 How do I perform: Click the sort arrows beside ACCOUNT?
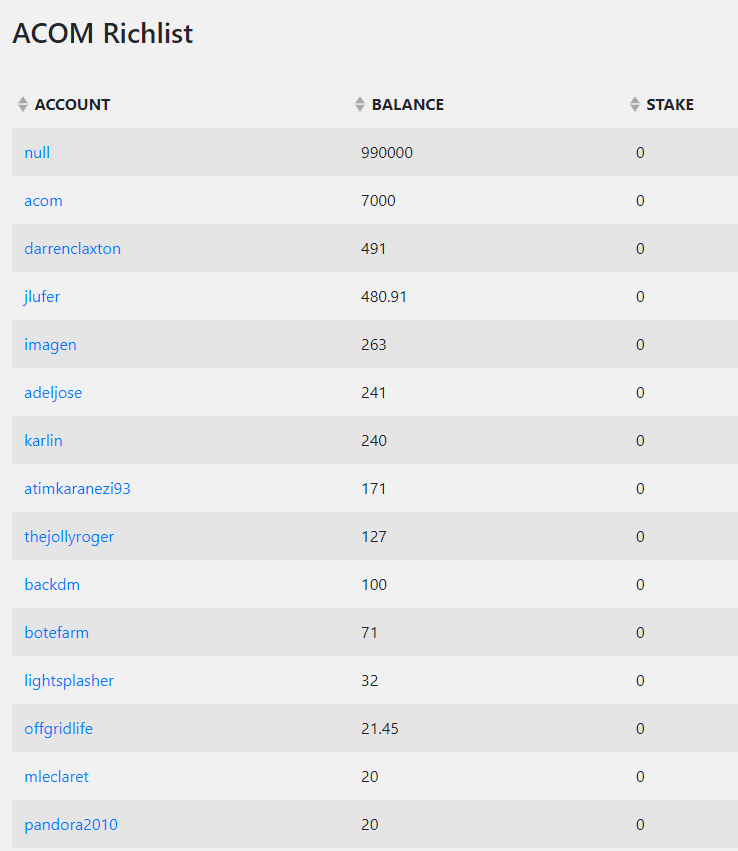coord(22,104)
